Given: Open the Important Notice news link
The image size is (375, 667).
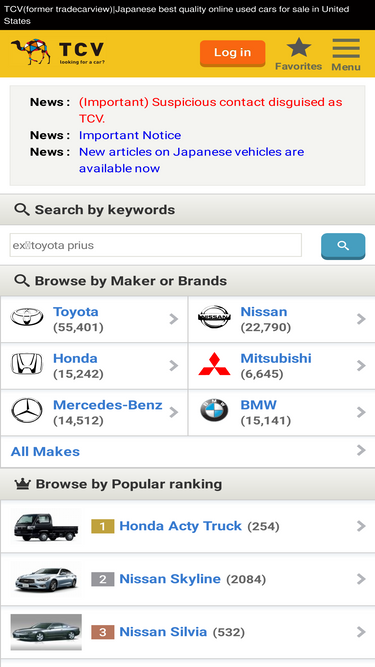Looking at the screenshot, I should [130, 135].
